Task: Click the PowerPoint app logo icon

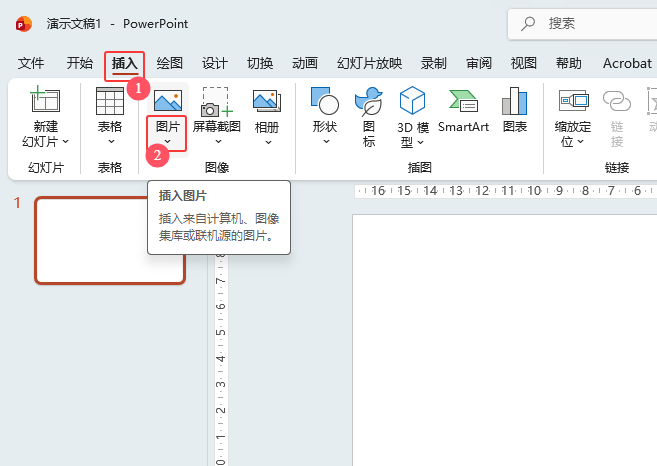Action: tap(24, 24)
